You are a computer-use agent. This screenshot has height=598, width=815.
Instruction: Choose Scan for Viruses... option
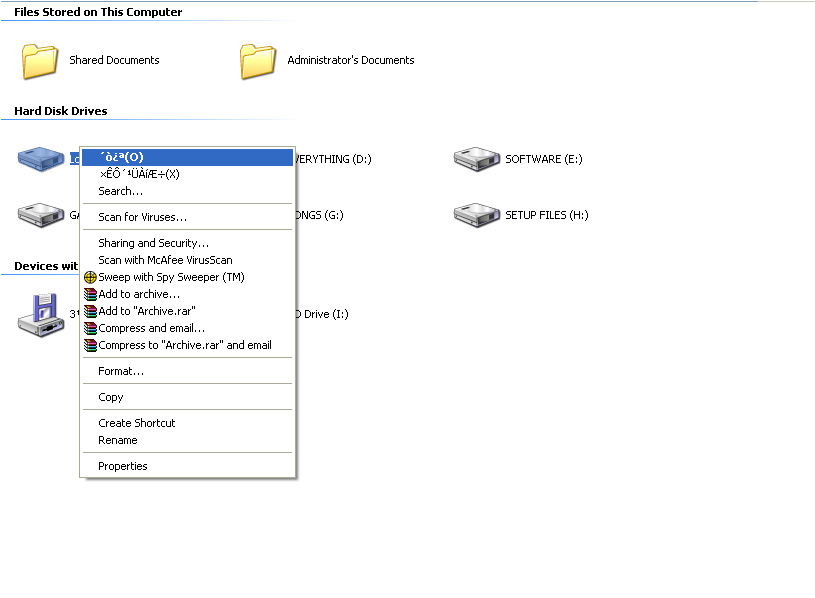pos(142,217)
